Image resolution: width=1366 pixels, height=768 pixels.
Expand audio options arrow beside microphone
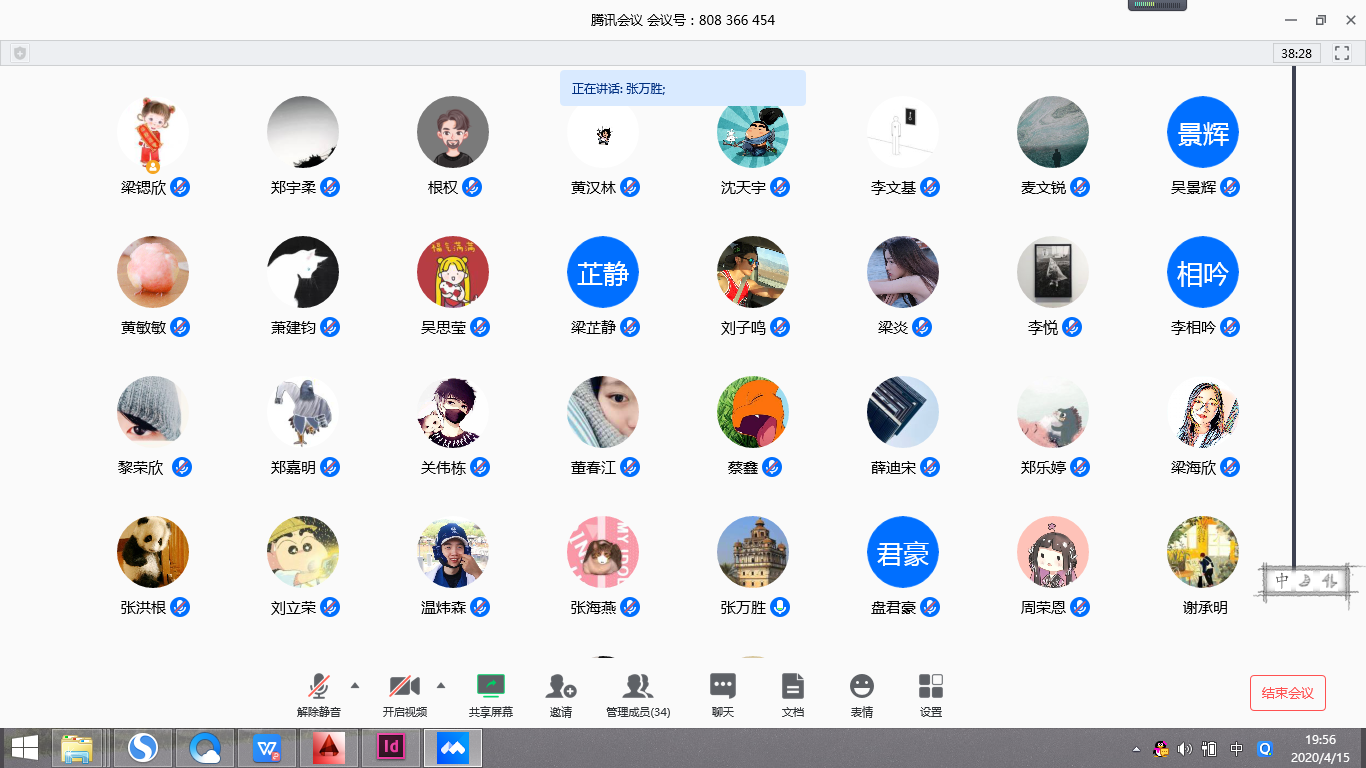coord(355,685)
